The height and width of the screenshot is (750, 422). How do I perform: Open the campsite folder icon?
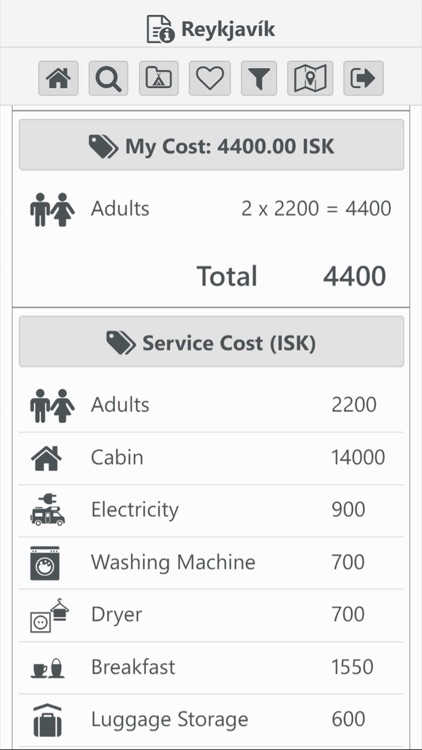point(159,78)
